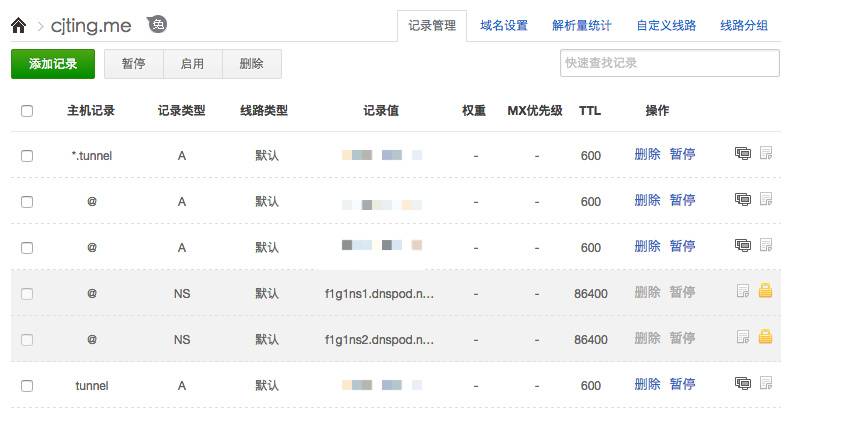Open the 解析量统计 tab
This screenshot has width=851, height=422.
click(x=581, y=26)
